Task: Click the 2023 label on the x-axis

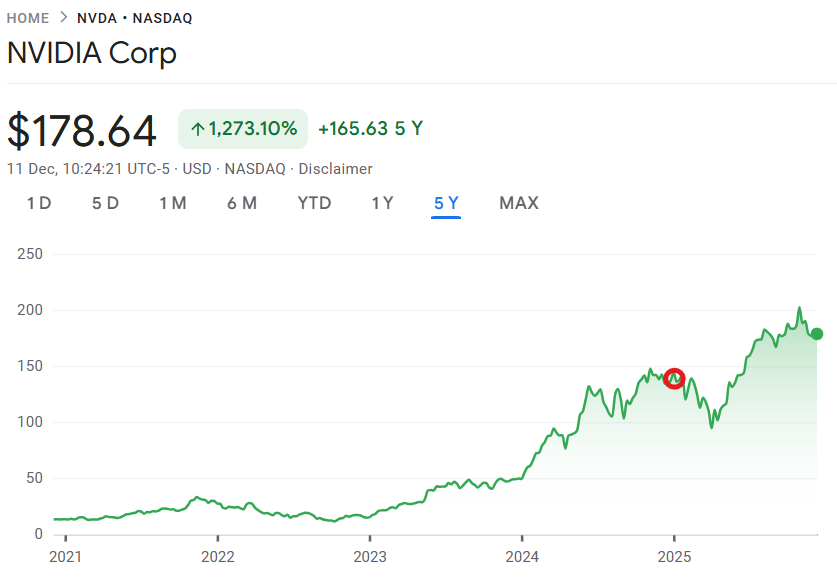Action: coord(369,556)
